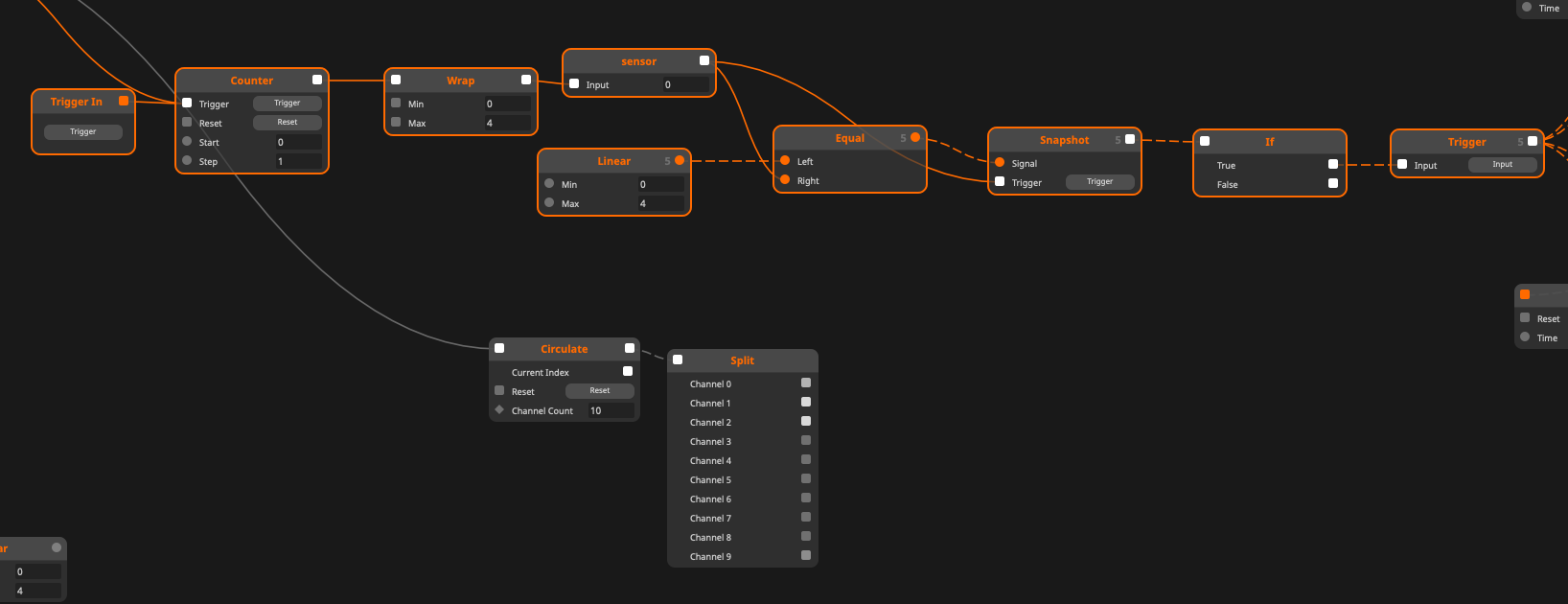This screenshot has height=604, width=1568.
Task: Click the Linear node's orange output port
Action: (680, 161)
